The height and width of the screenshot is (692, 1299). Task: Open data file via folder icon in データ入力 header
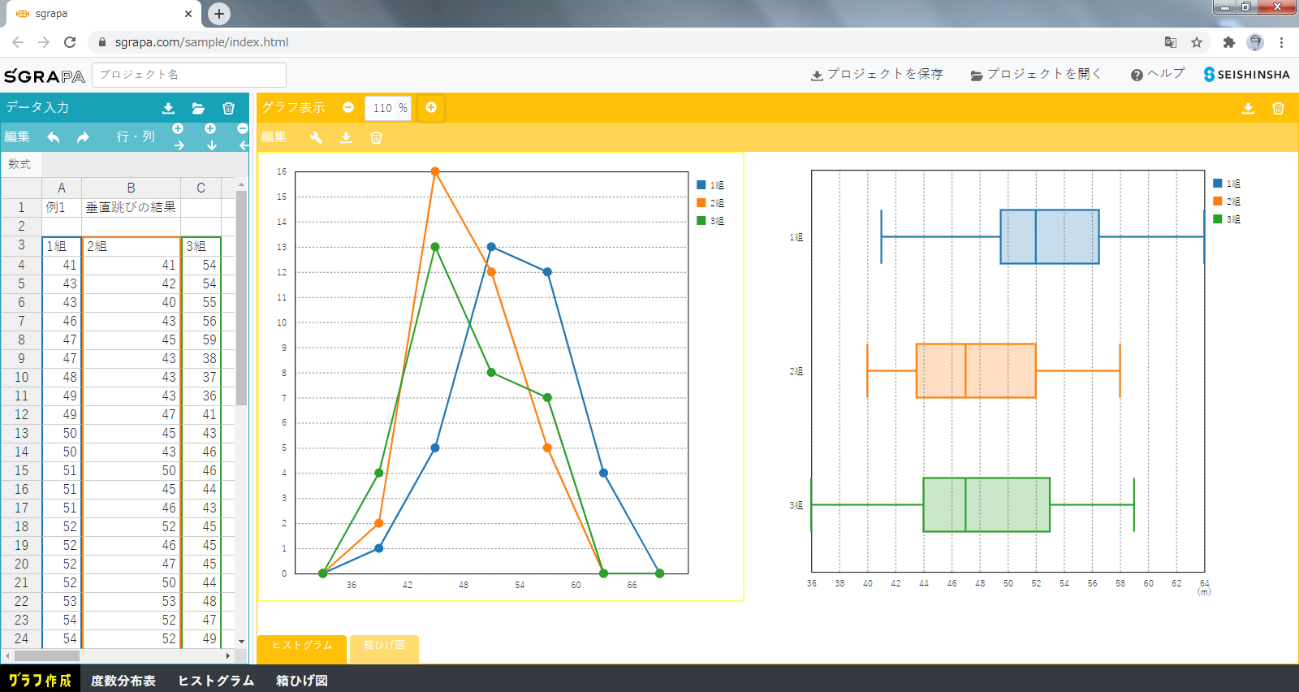coord(198,108)
